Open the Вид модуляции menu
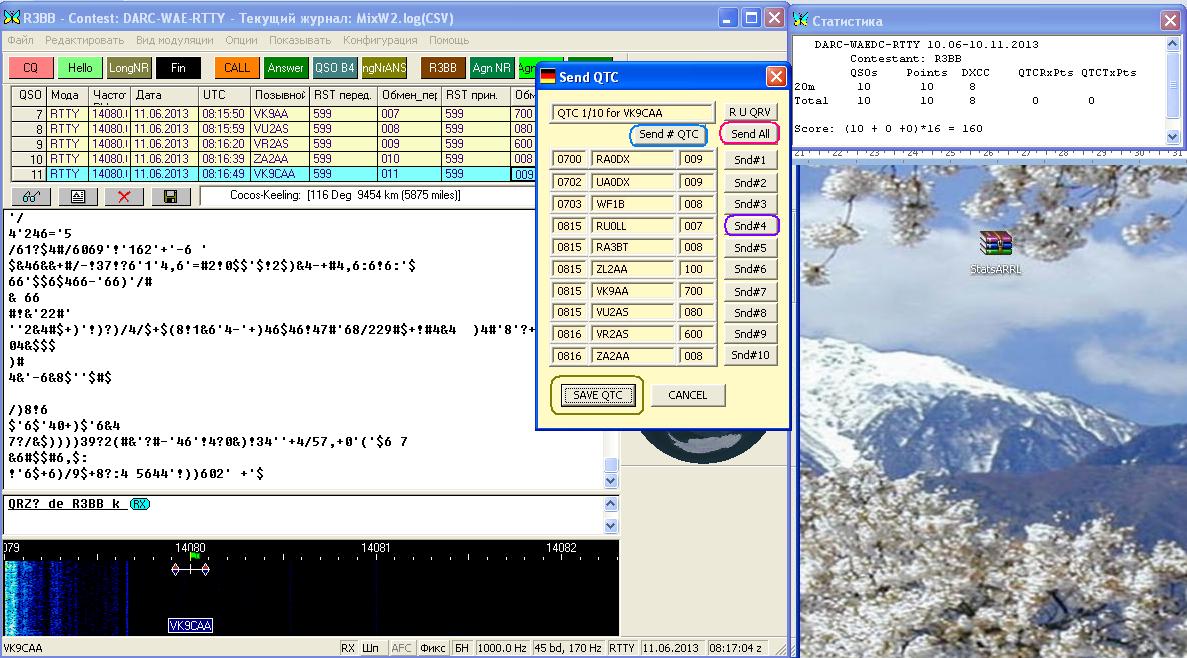This screenshot has width=1187, height=658. pyautogui.click(x=175, y=40)
